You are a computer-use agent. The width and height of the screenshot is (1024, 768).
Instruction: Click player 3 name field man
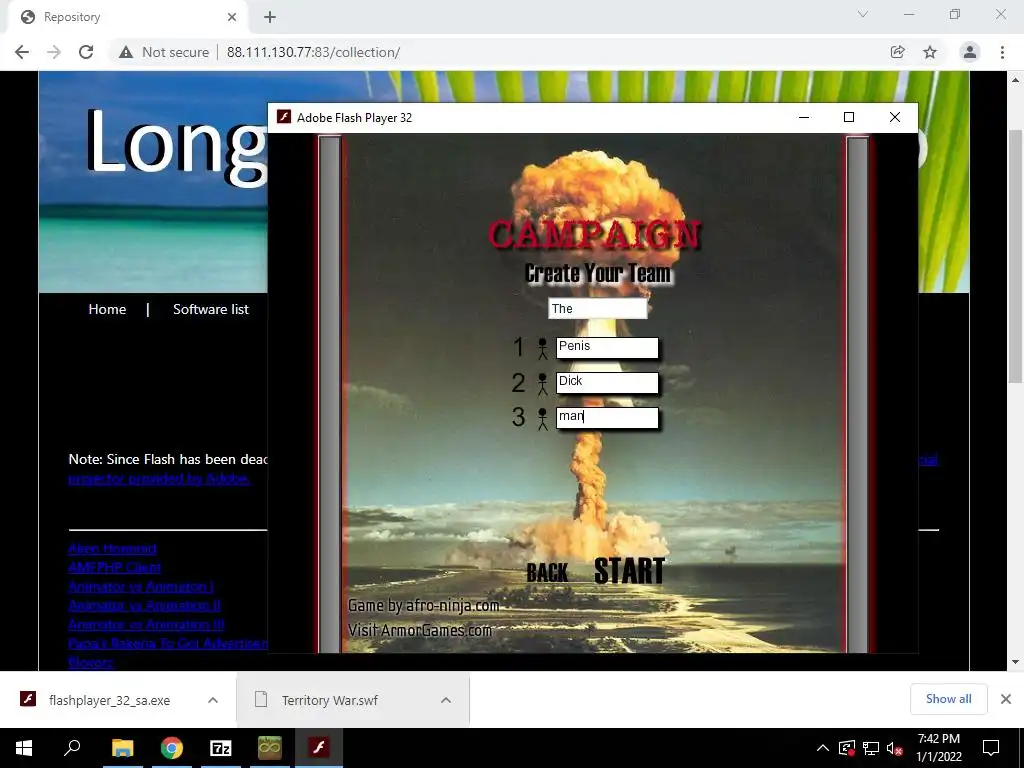[607, 418]
